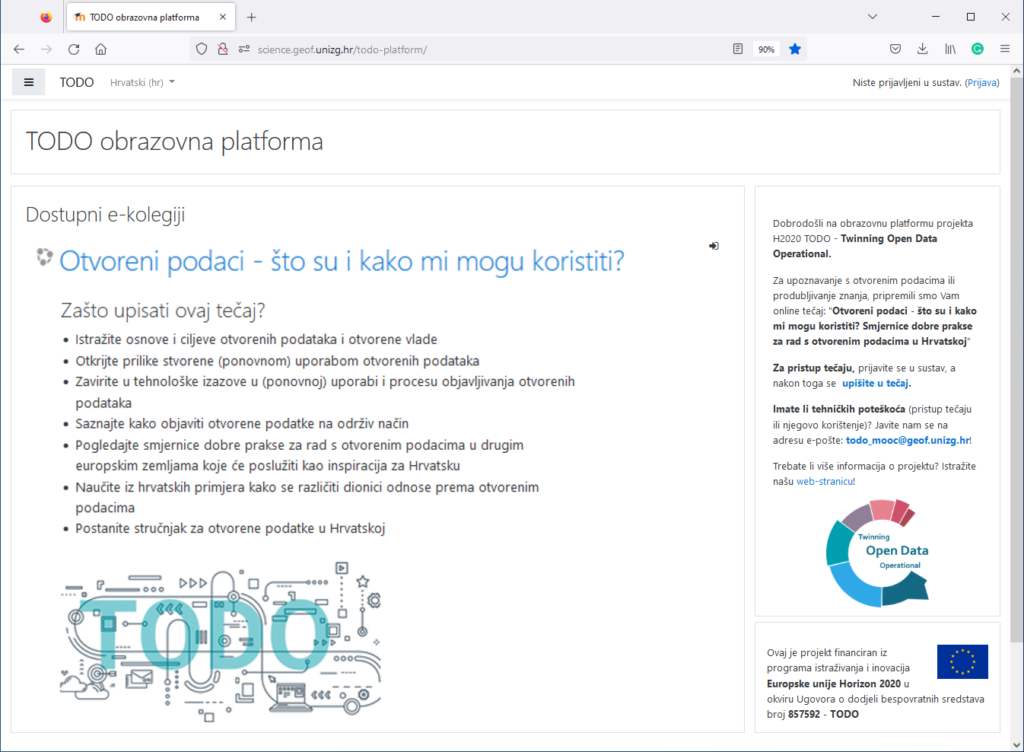Toggle Reader View icon in address bar
Screen dimensions: 1024x752
(738, 49)
